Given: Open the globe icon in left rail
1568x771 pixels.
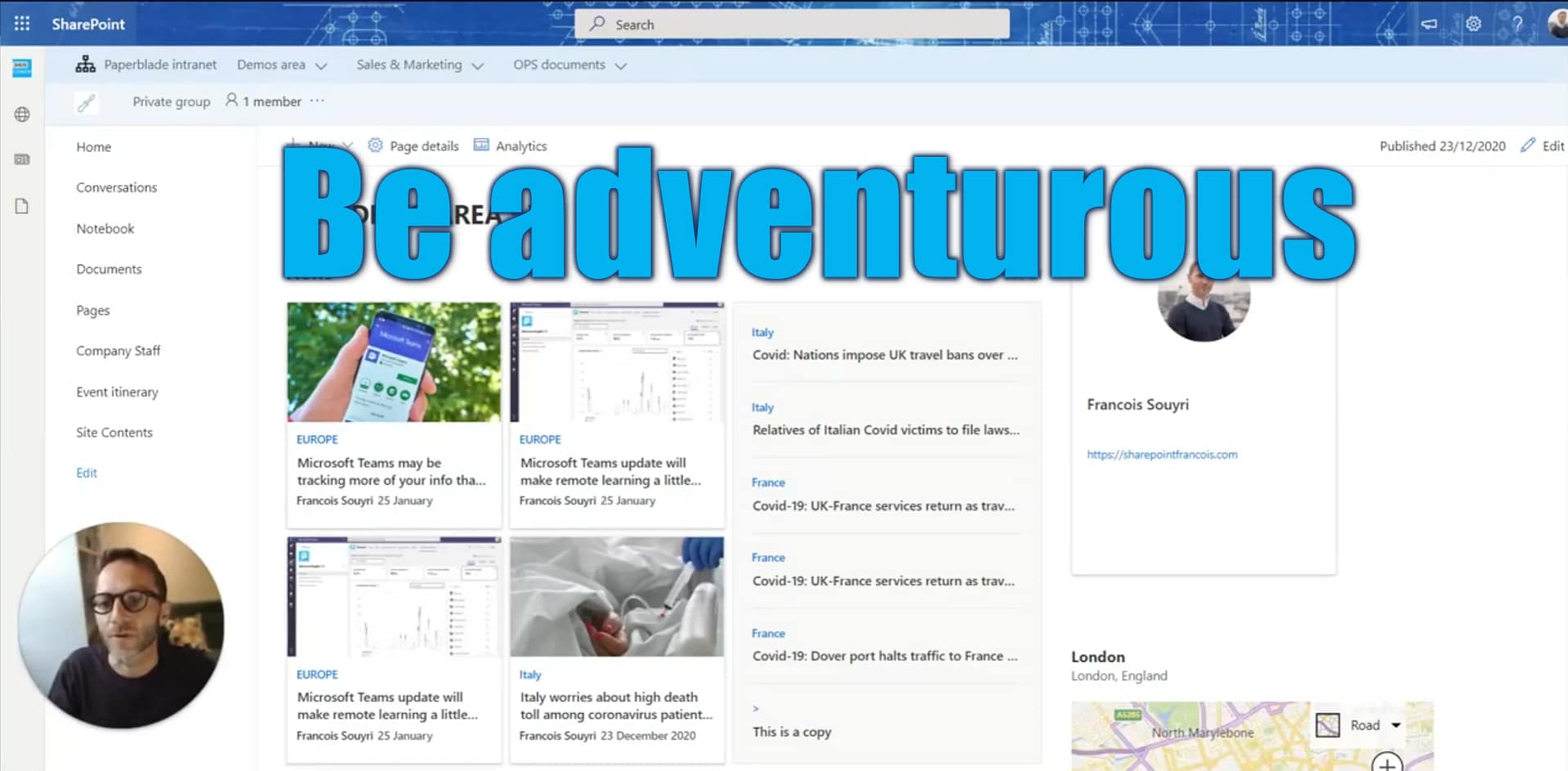Looking at the screenshot, I should (x=22, y=114).
